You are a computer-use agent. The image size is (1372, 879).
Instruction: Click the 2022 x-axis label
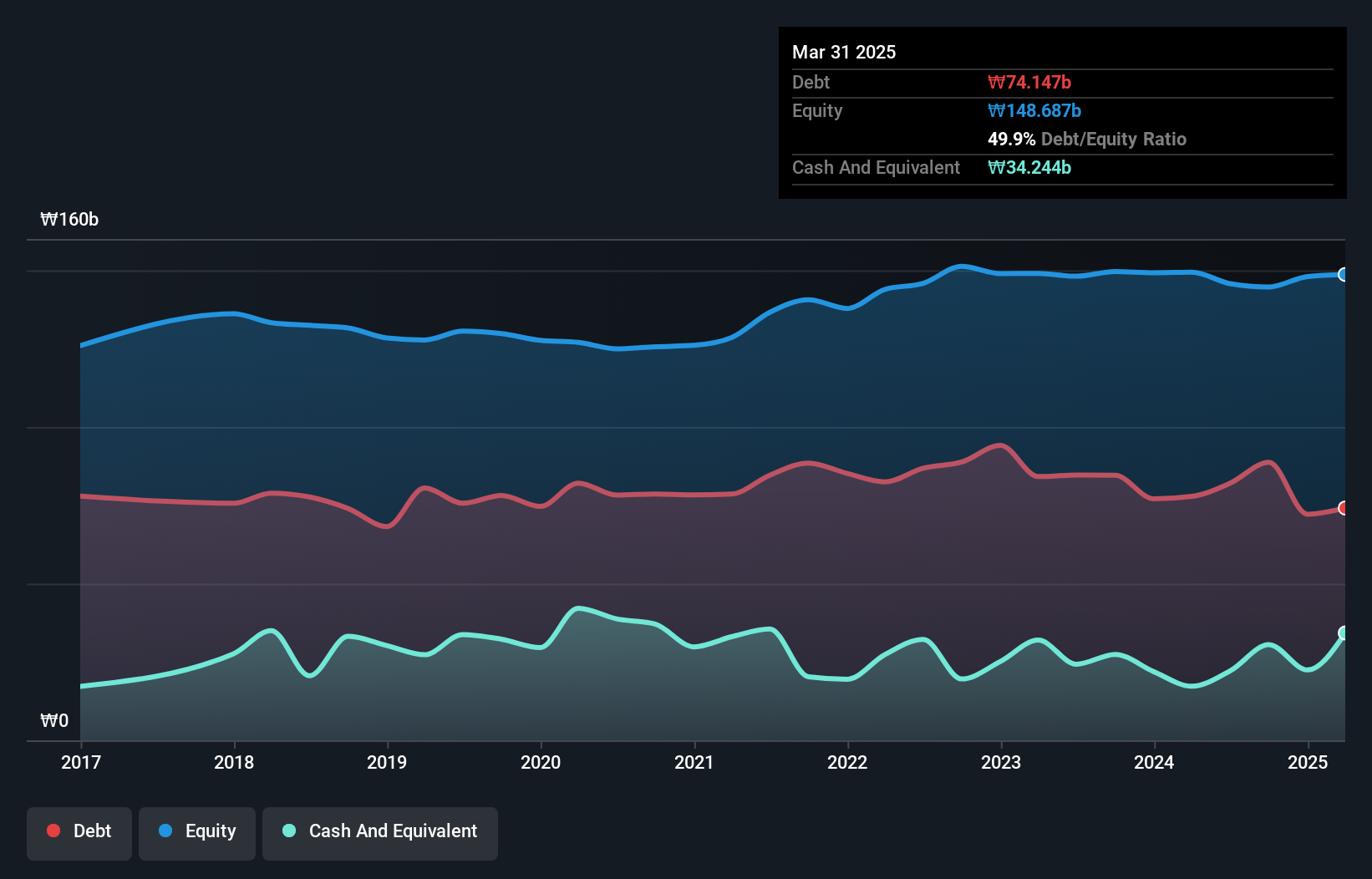click(847, 762)
